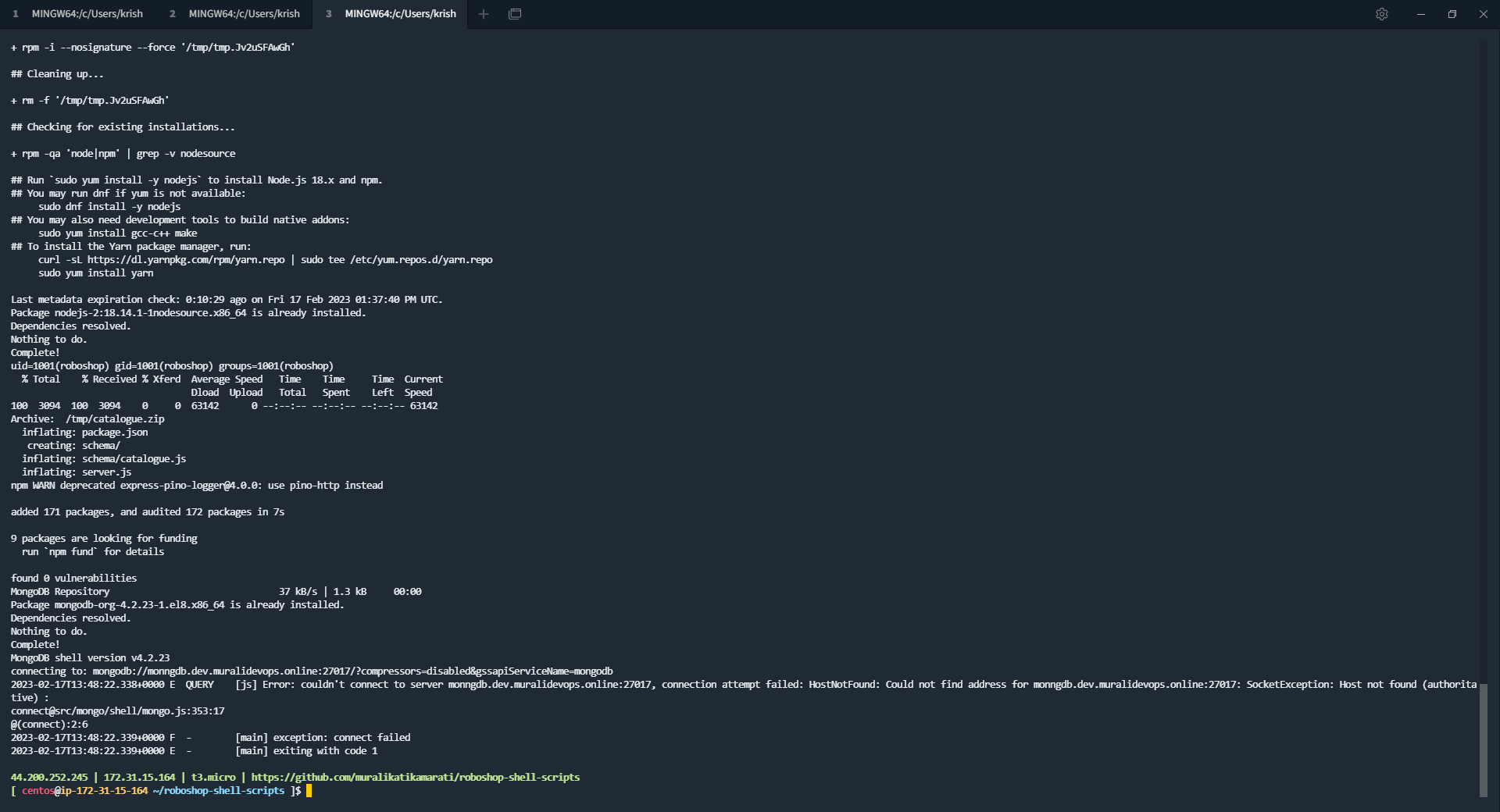The width and height of the screenshot is (1500, 812).
Task: Click the '## Cleaning up...' line
Action: (x=57, y=74)
